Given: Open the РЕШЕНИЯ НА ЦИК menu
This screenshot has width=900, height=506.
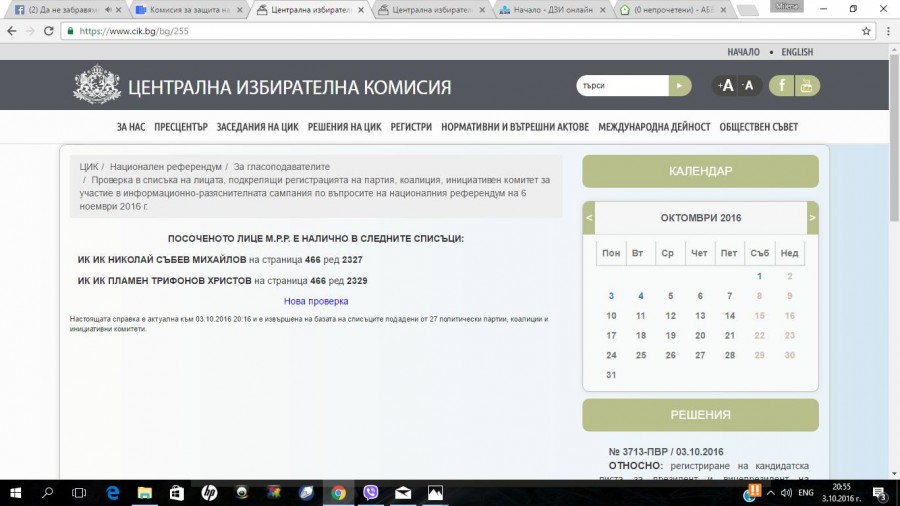Looking at the screenshot, I should [x=344, y=127].
